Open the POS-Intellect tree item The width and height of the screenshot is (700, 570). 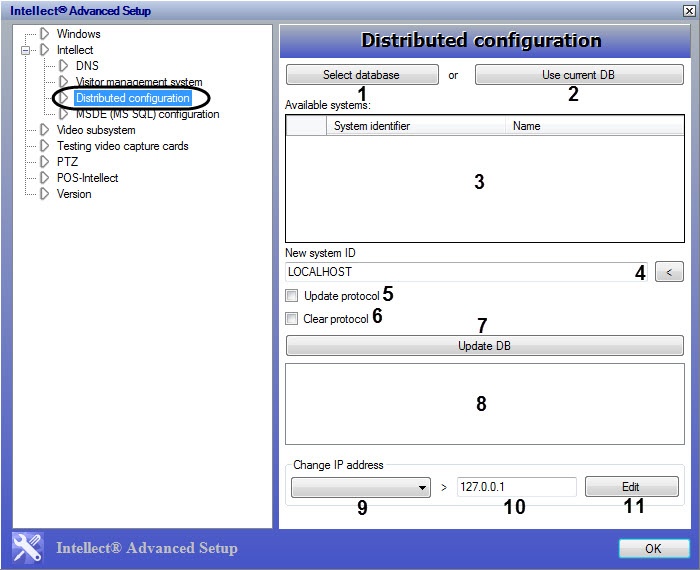[x=88, y=178]
